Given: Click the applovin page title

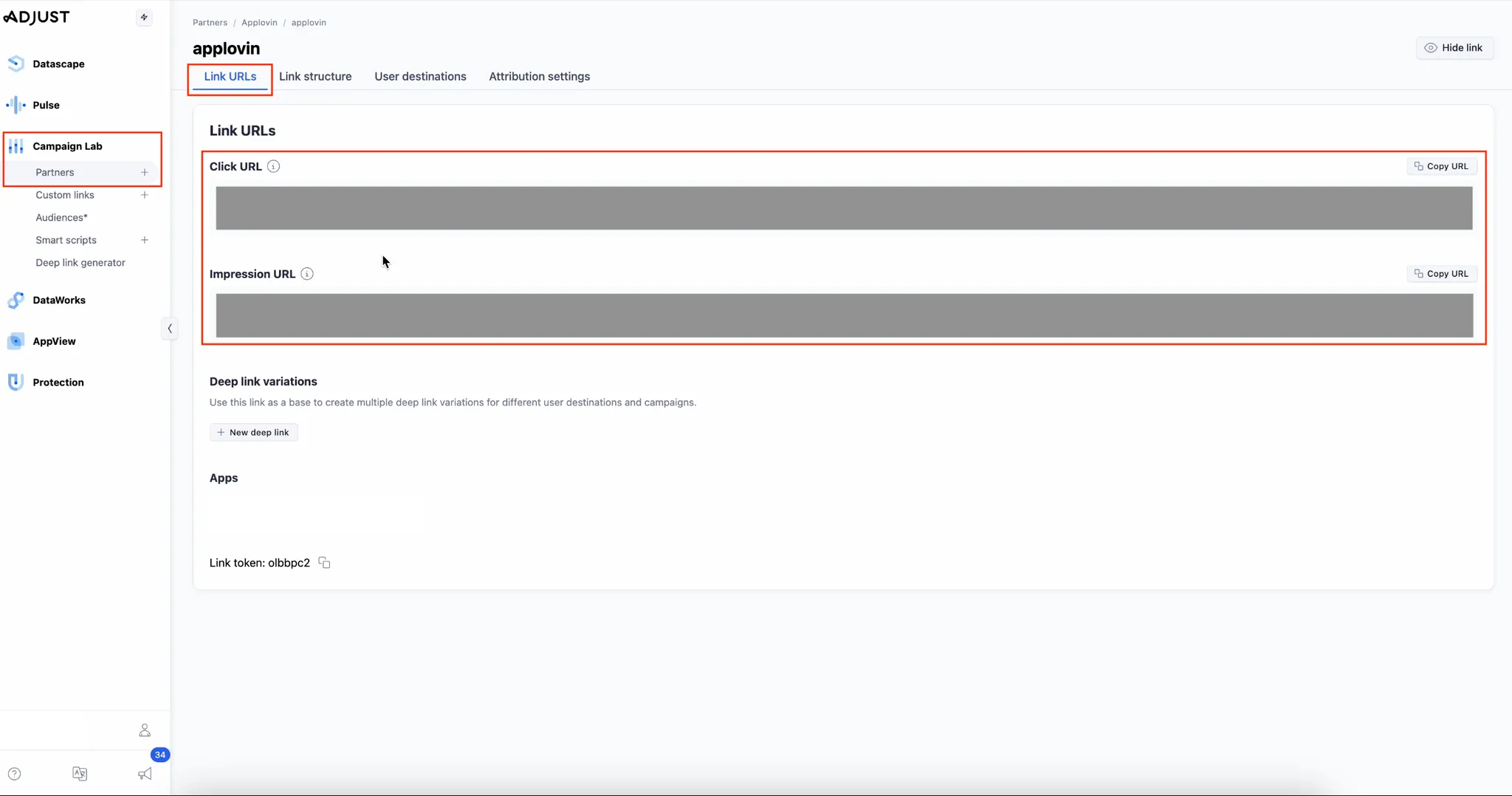Looking at the screenshot, I should point(226,49).
